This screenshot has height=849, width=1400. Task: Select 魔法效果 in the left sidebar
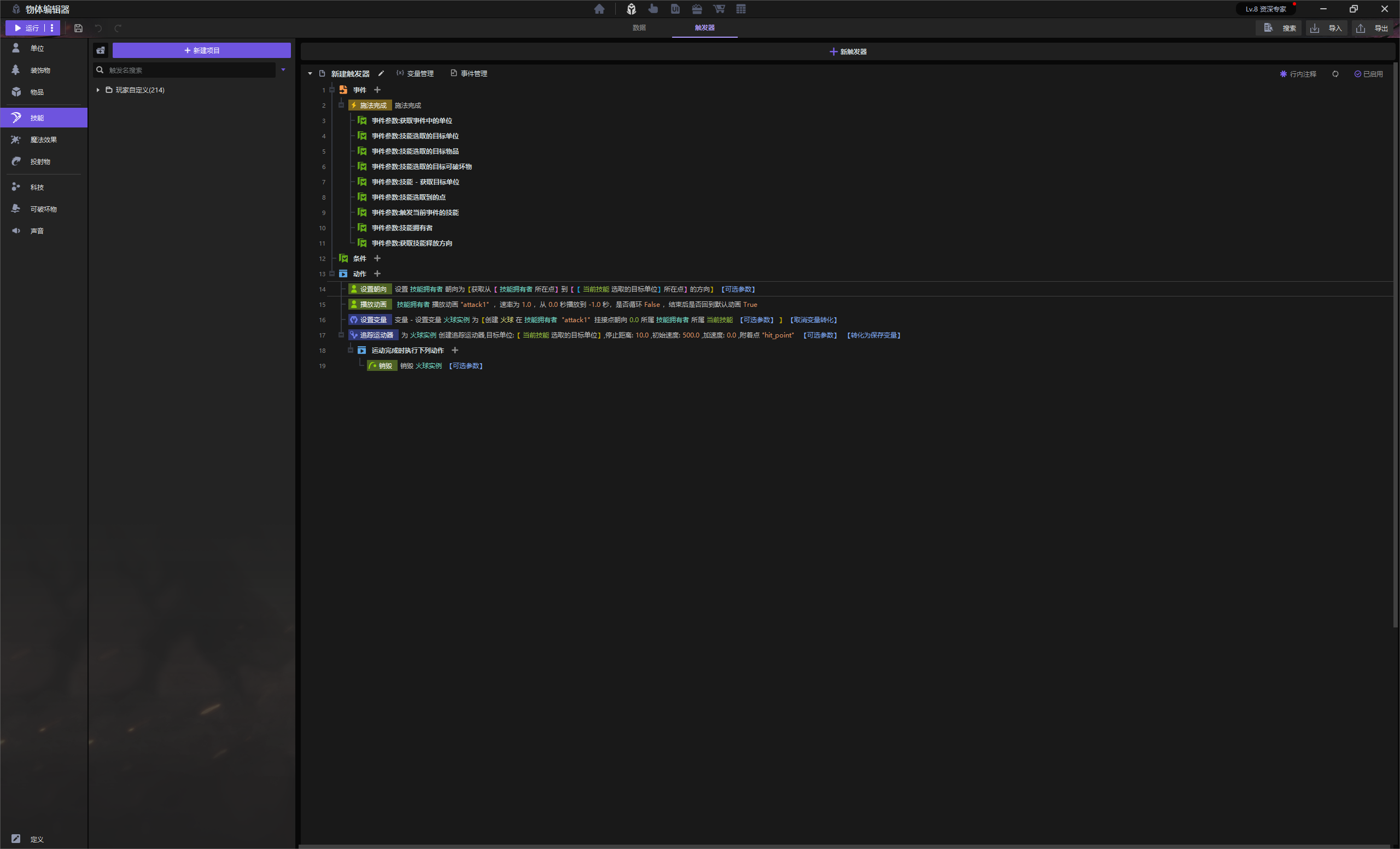pos(44,140)
